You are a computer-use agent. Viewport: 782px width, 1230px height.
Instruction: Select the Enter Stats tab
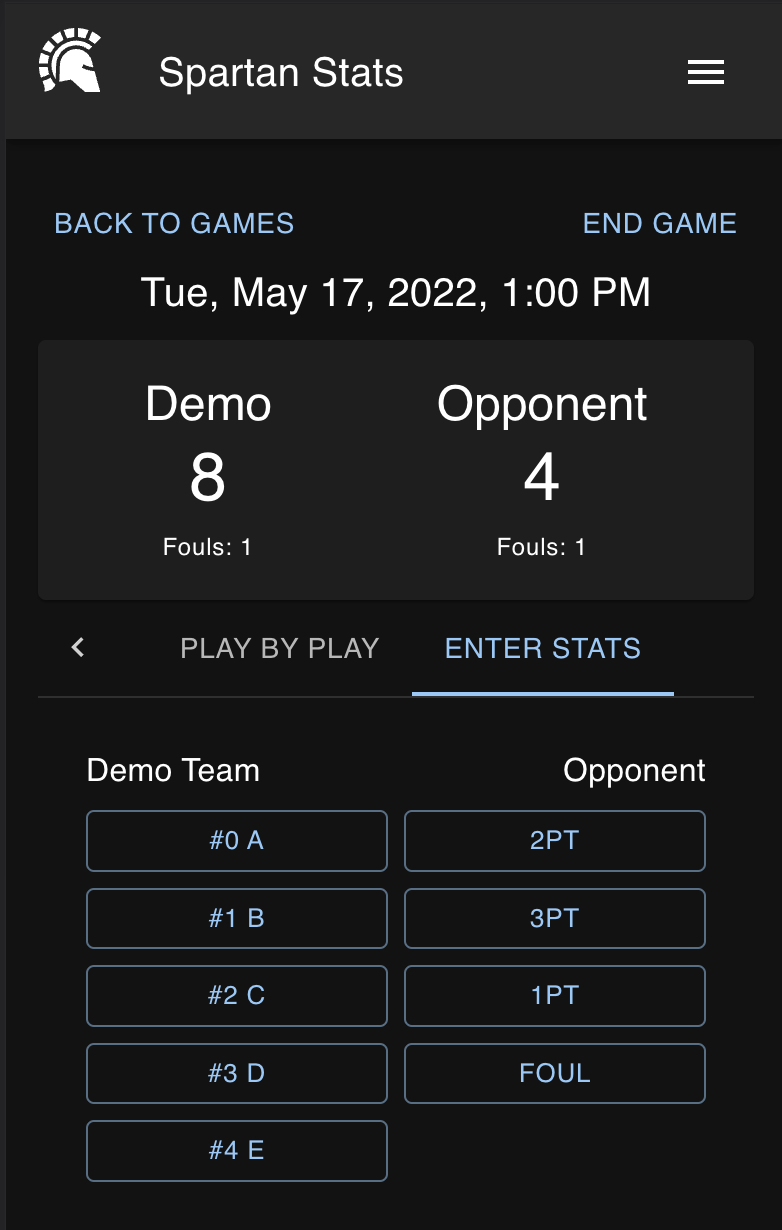tap(543, 648)
